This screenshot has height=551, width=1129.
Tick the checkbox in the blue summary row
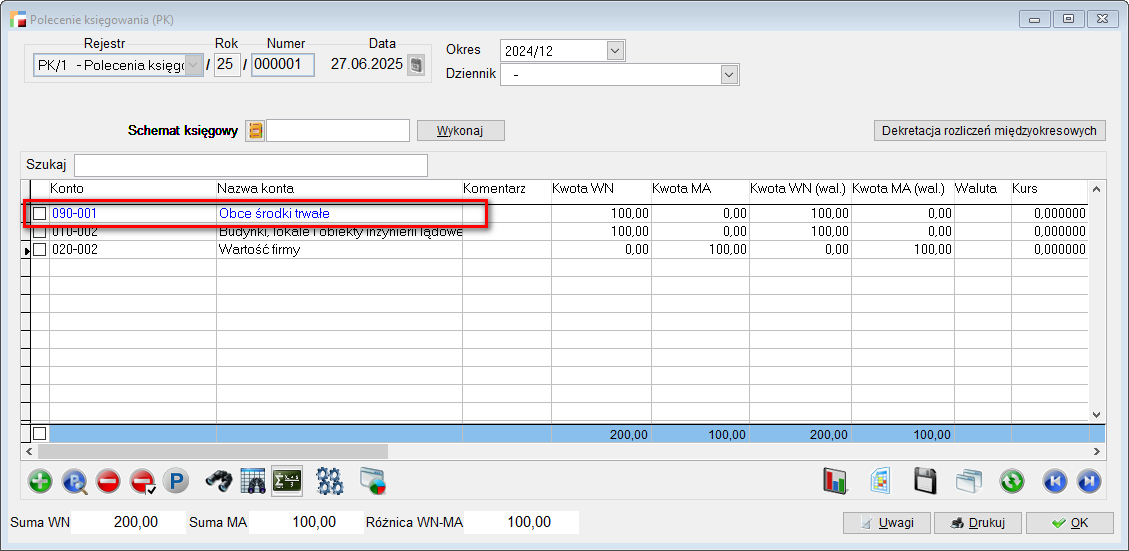40,433
